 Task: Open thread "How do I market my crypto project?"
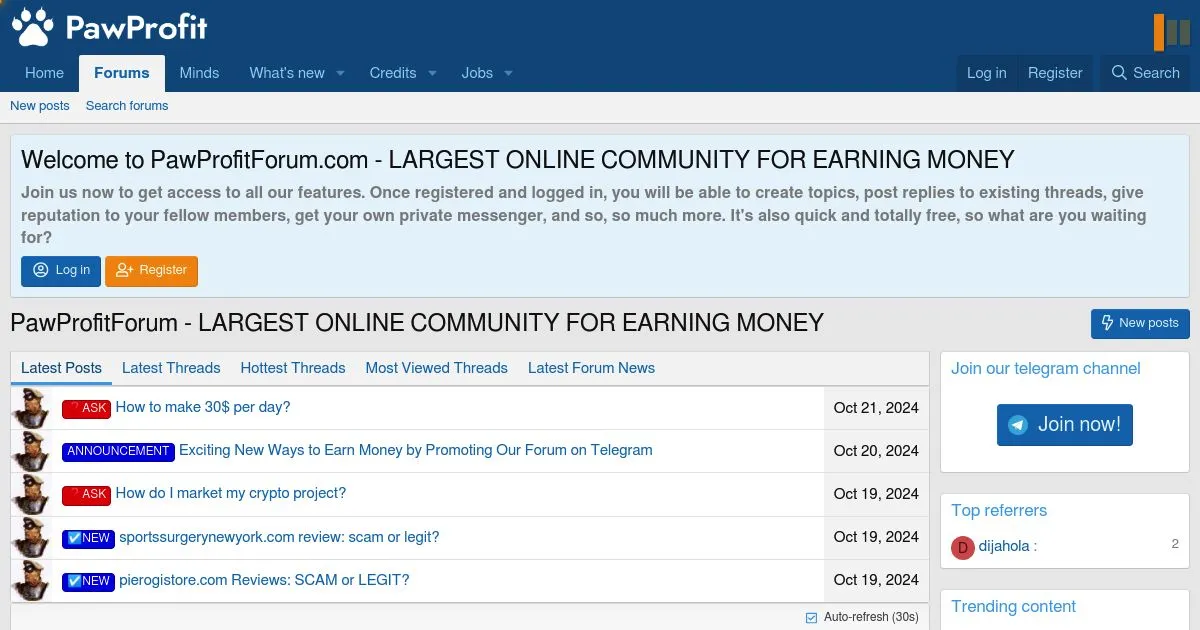pyautogui.click(x=231, y=493)
